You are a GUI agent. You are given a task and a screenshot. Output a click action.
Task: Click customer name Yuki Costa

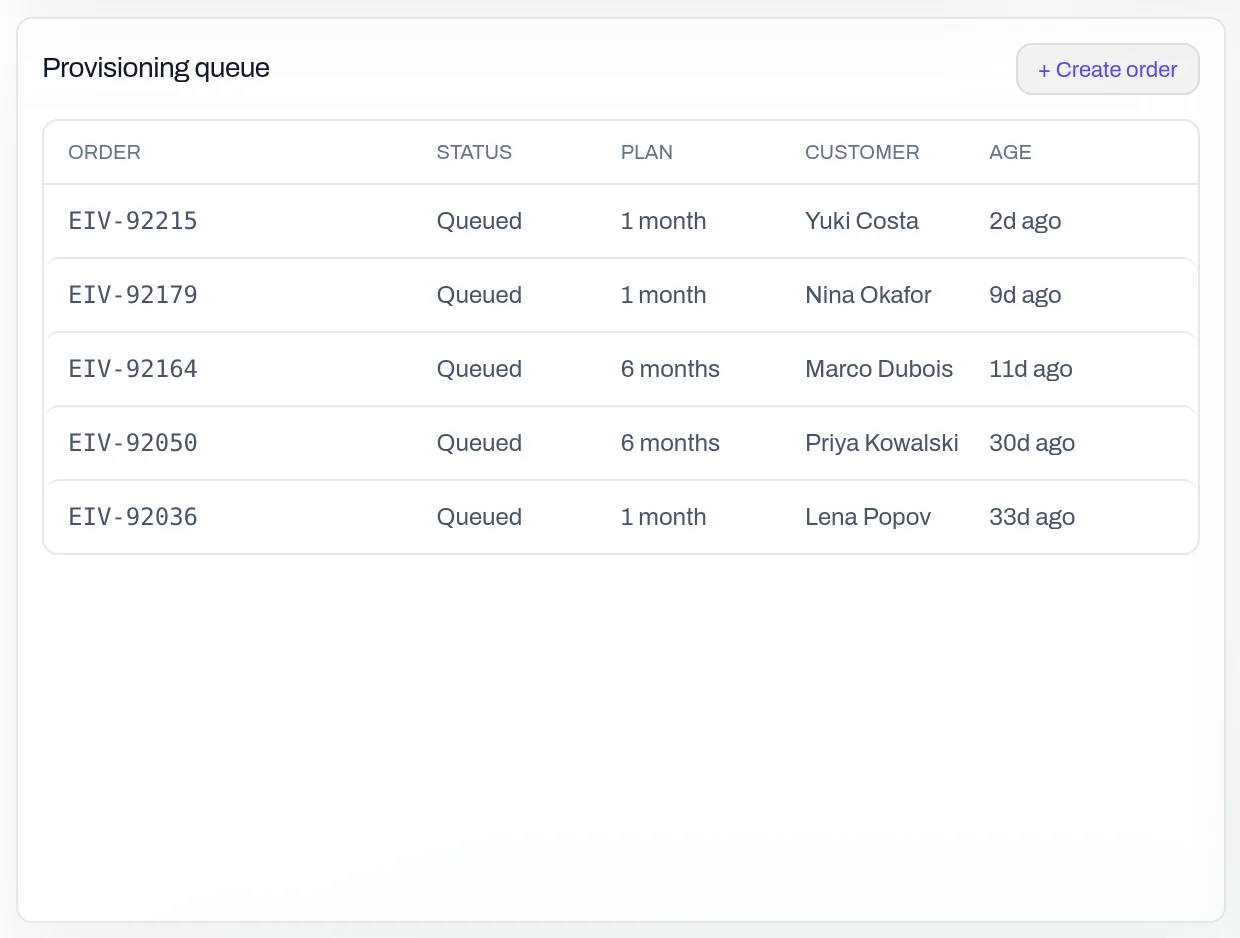[x=862, y=221]
